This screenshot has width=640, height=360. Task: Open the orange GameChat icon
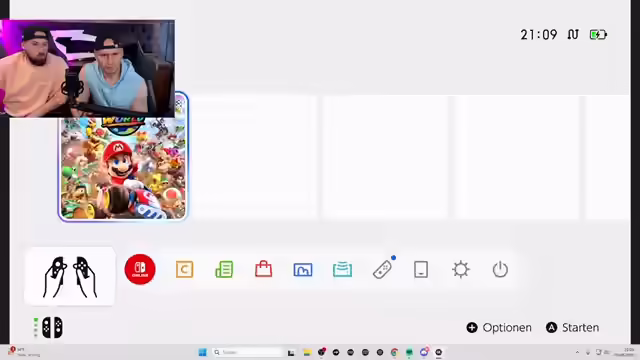184,269
